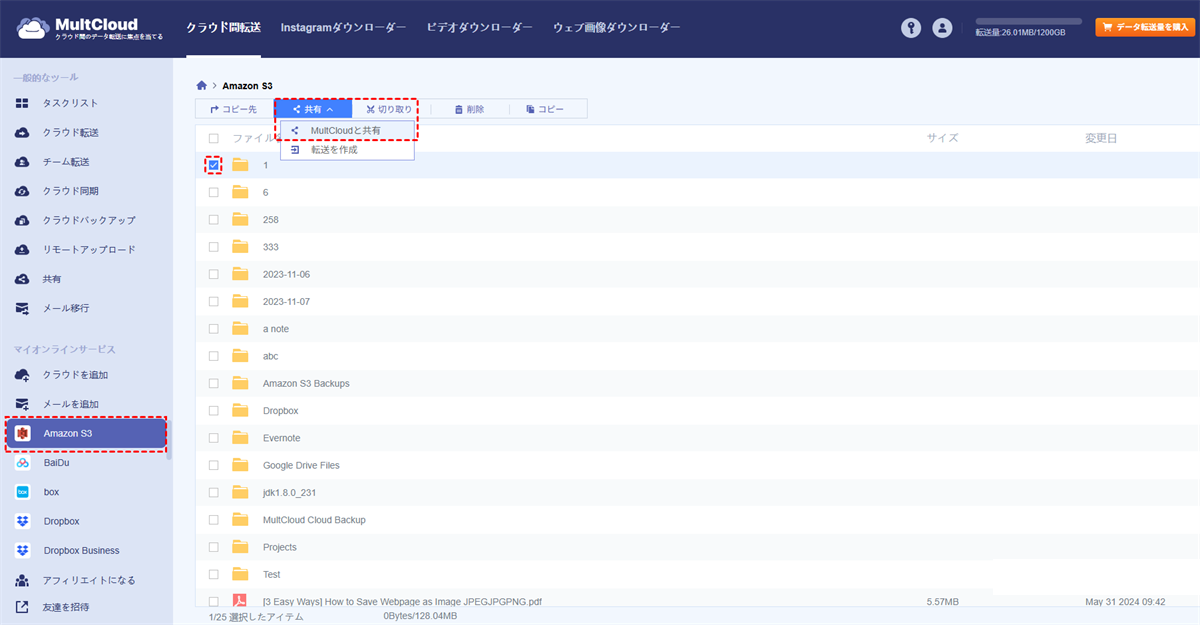Click the data traffic usage bar
This screenshot has width=1200, height=625.
click(x=1029, y=21)
